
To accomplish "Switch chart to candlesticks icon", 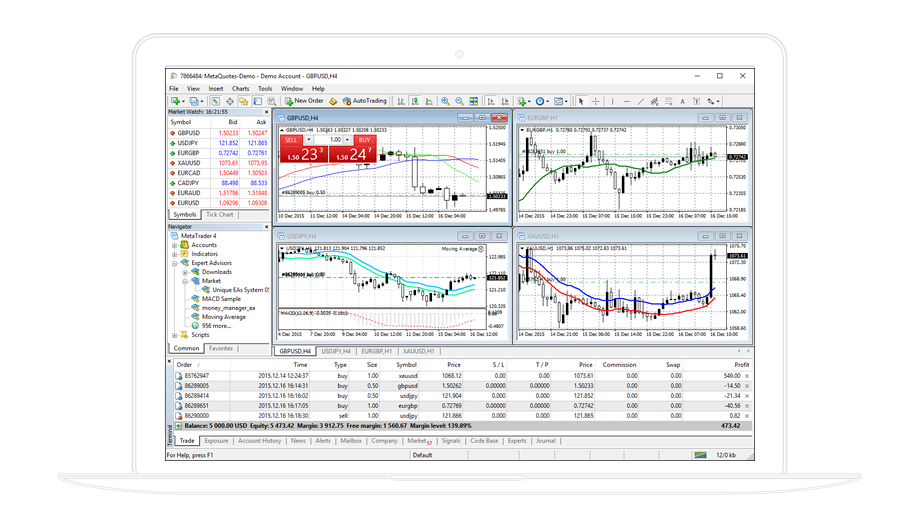I will click(x=415, y=101).
